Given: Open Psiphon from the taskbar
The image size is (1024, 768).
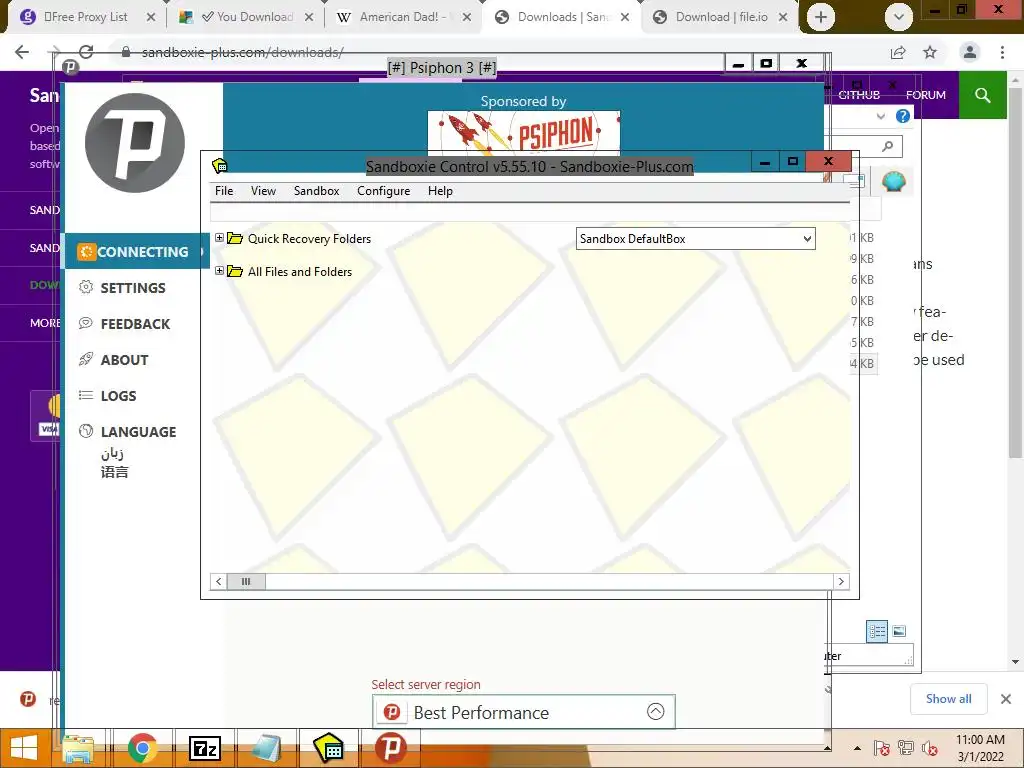Looking at the screenshot, I should pyautogui.click(x=391, y=748).
